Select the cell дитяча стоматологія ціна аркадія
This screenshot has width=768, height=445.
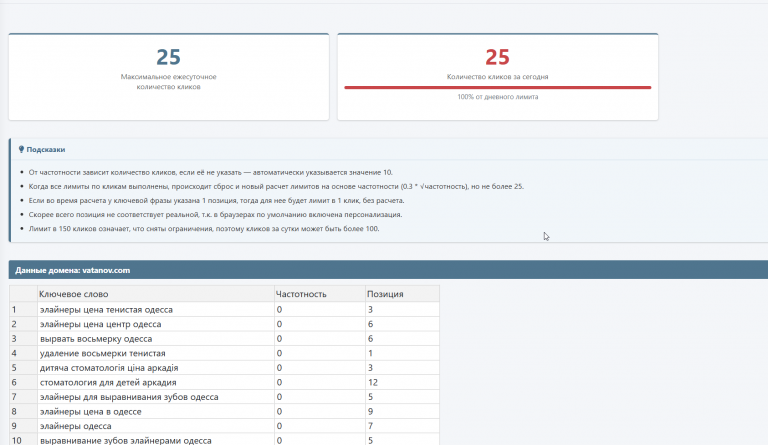coord(156,368)
